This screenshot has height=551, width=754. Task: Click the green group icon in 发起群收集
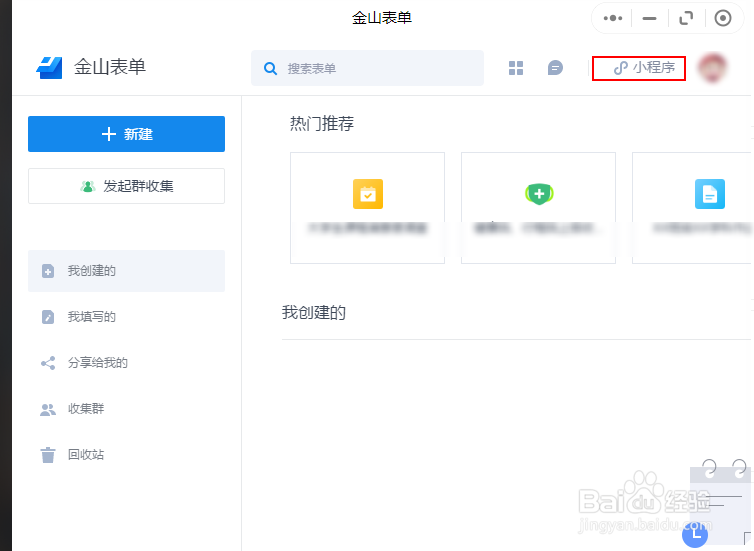coord(88,186)
